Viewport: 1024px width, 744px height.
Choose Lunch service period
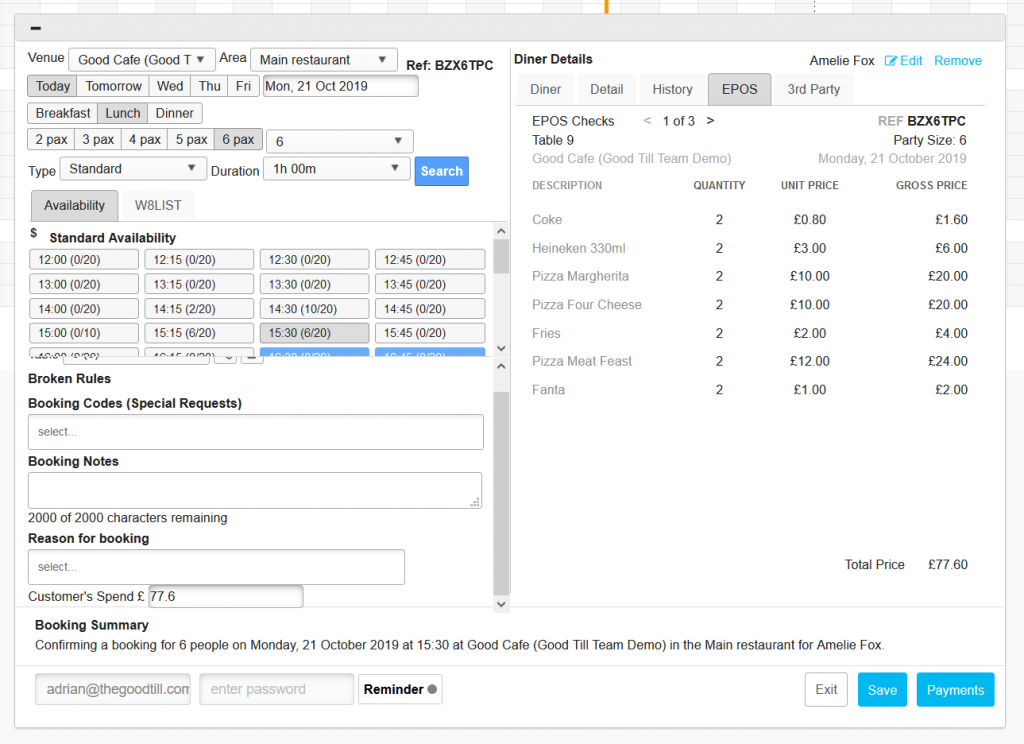point(123,113)
